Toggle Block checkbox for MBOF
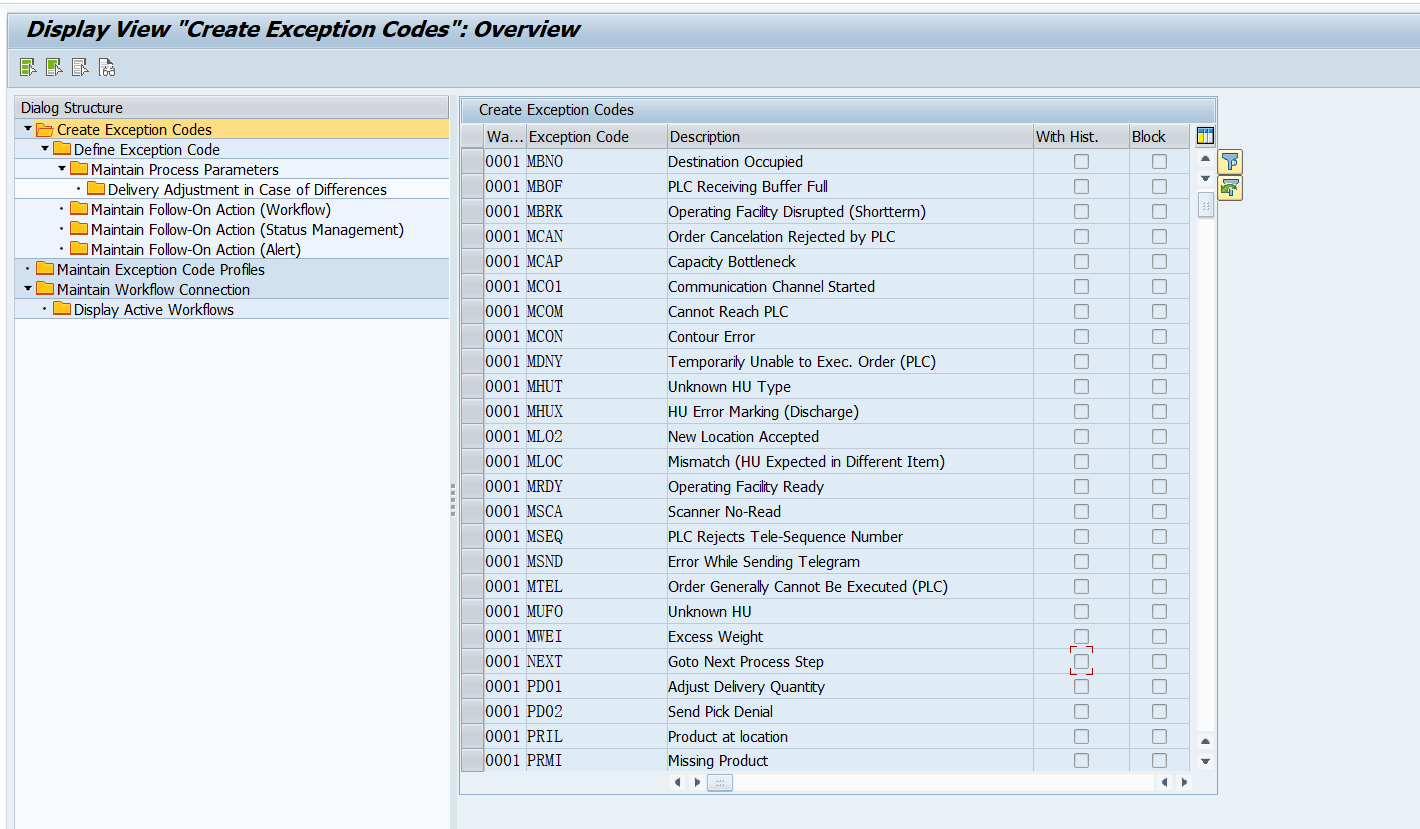 coord(1159,187)
